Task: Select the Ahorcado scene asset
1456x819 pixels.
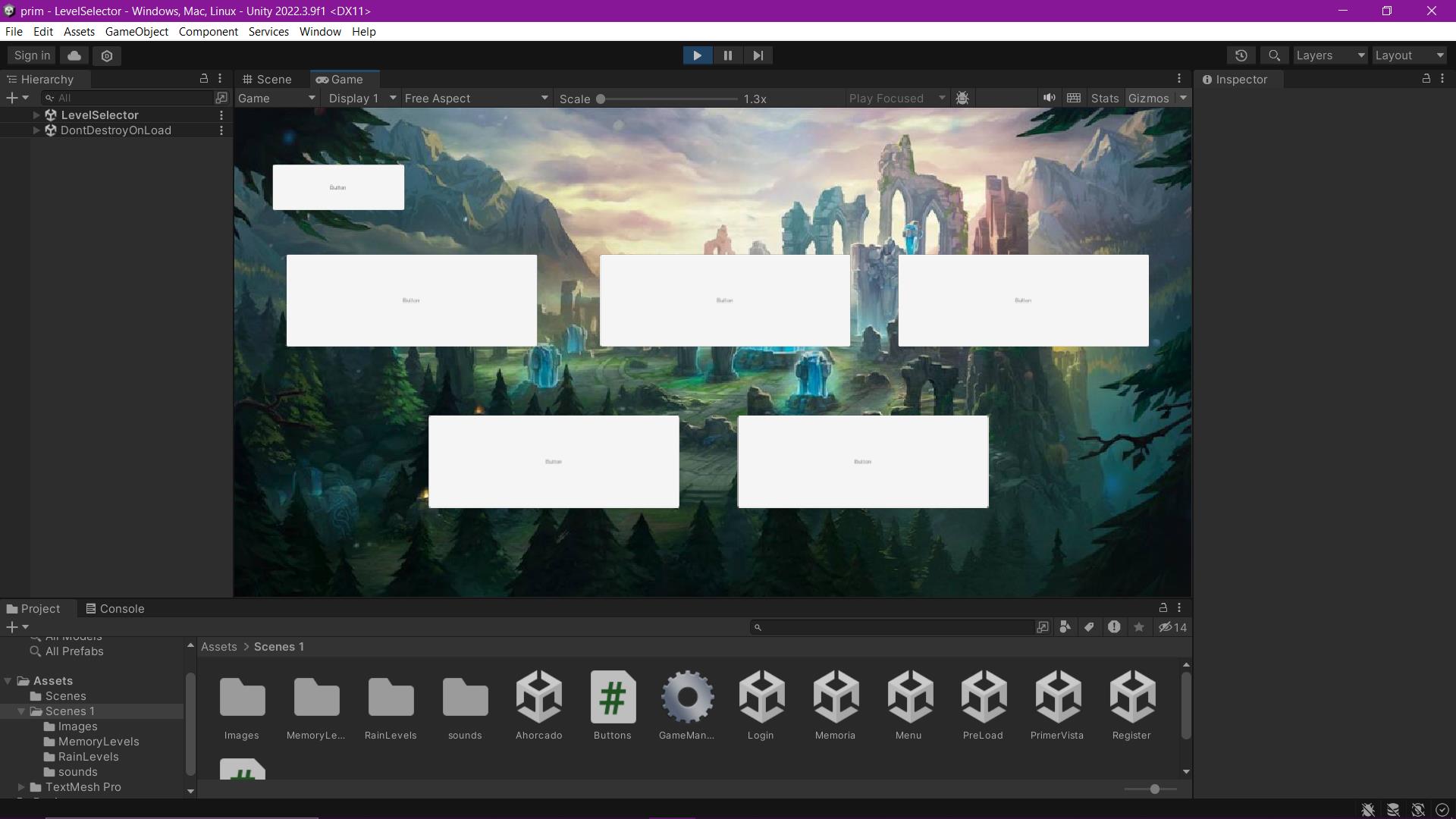Action: click(x=538, y=698)
